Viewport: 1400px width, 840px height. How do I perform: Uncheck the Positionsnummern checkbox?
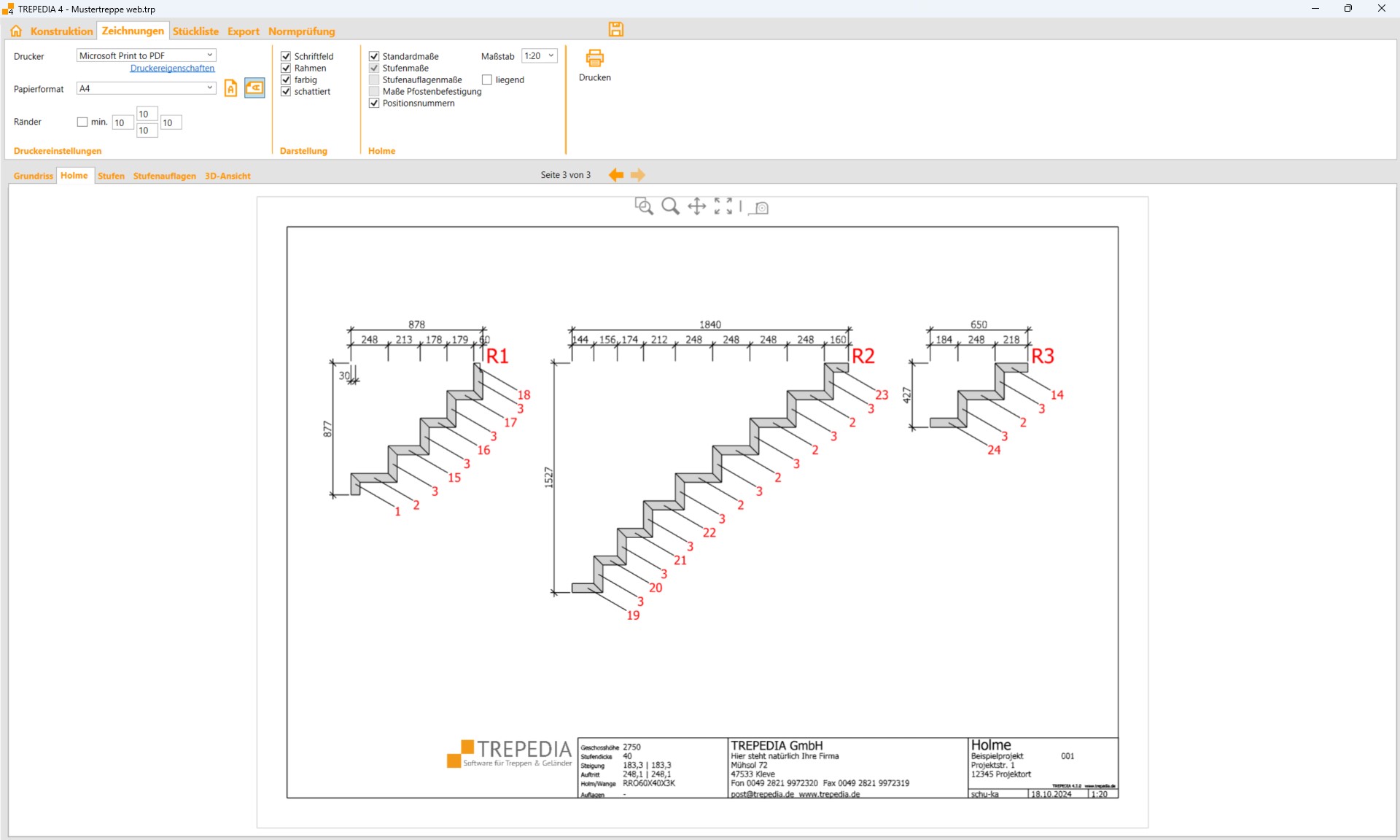pyautogui.click(x=374, y=104)
